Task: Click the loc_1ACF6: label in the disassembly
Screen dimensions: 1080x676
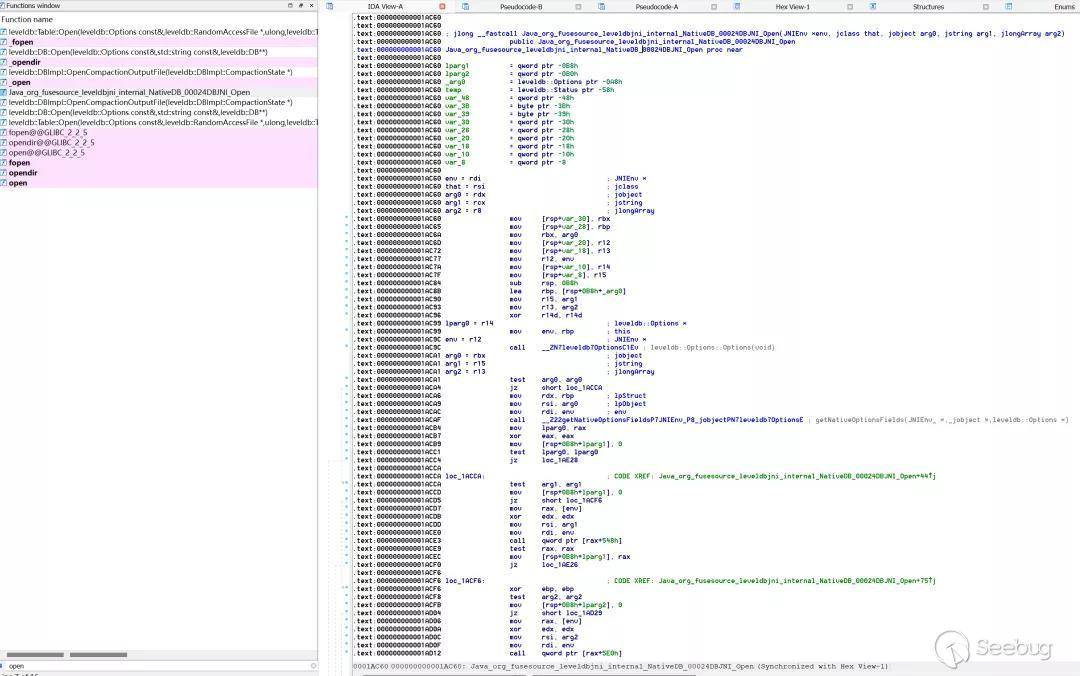Action: point(465,581)
